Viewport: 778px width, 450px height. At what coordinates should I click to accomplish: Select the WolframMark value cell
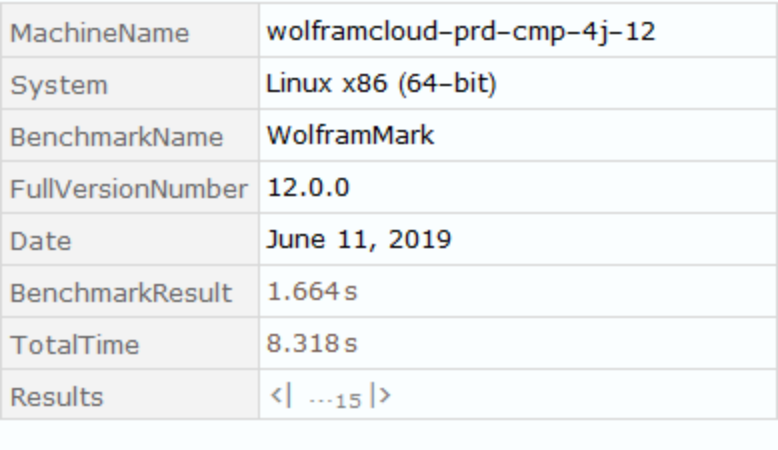tap(350, 136)
